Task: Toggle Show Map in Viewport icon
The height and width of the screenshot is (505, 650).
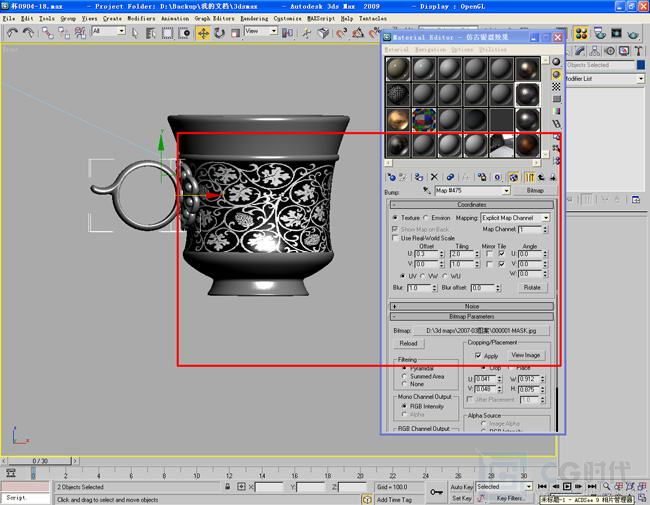Action: [513, 177]
